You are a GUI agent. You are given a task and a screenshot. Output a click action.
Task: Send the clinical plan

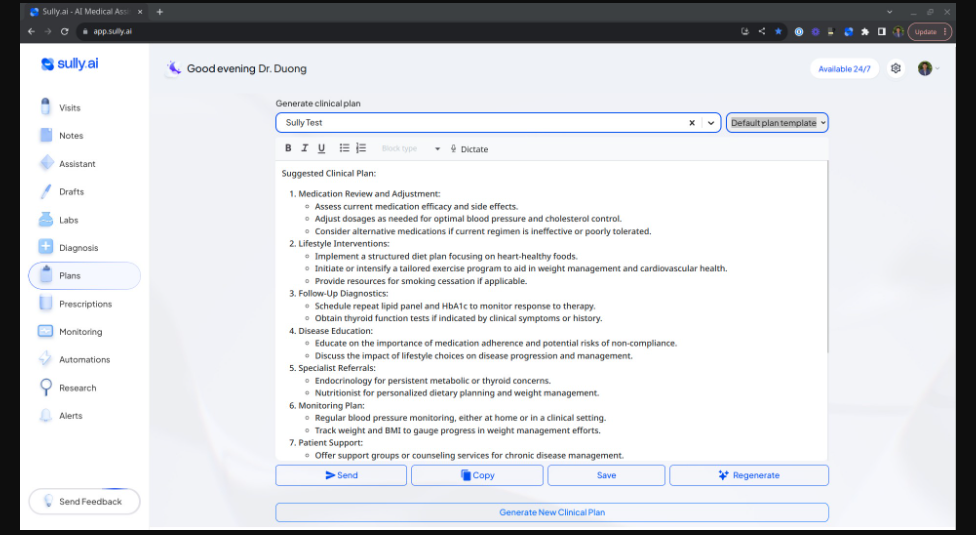tap(341, 475)
